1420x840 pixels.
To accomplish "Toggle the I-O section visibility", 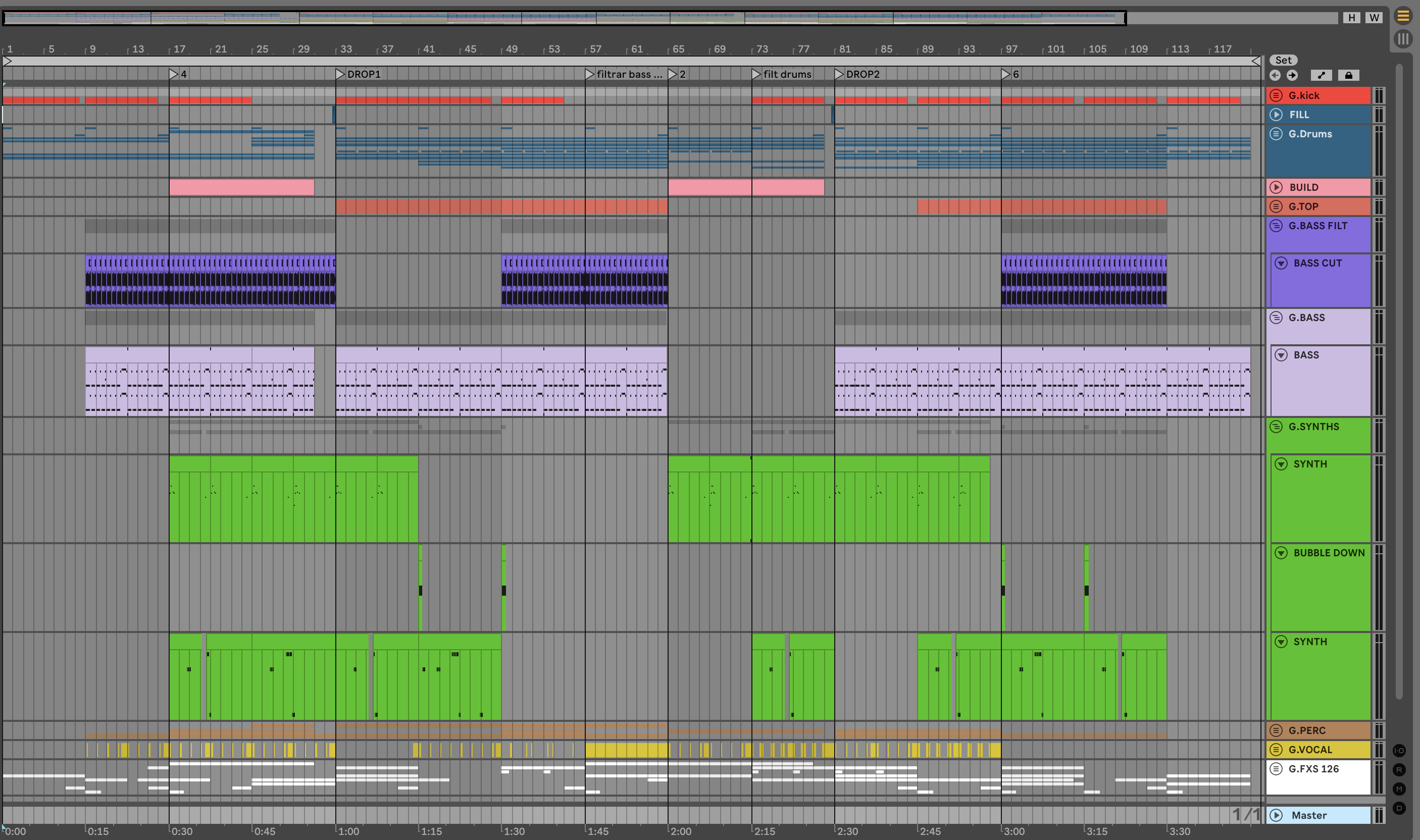I will 1399,751.
